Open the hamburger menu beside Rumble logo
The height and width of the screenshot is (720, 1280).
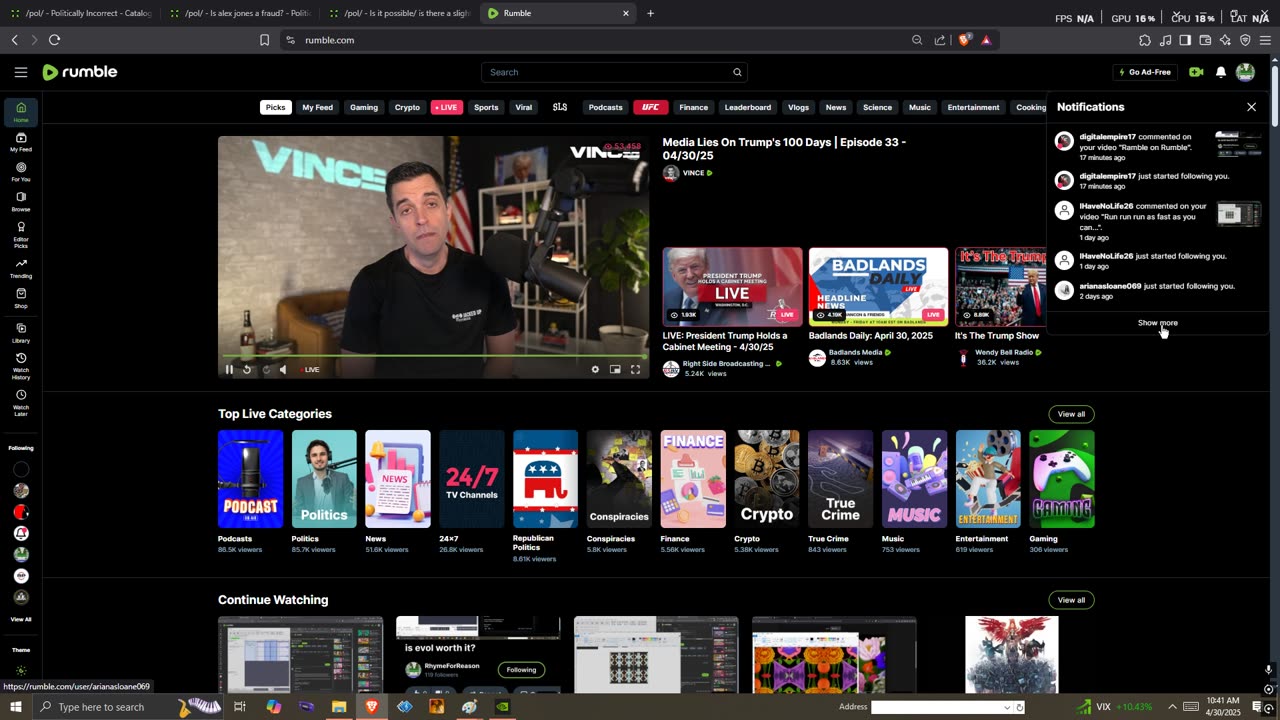click(x=21, y=72)
